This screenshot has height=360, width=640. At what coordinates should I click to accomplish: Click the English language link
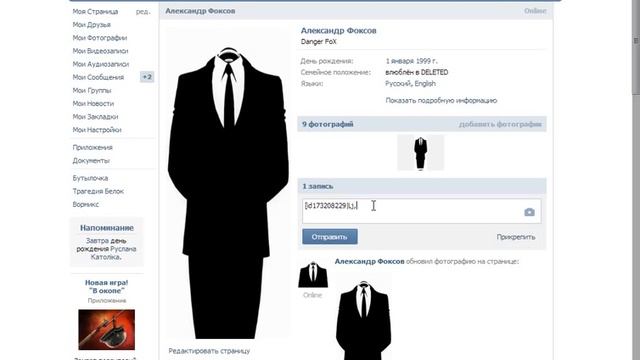[425, 84]
